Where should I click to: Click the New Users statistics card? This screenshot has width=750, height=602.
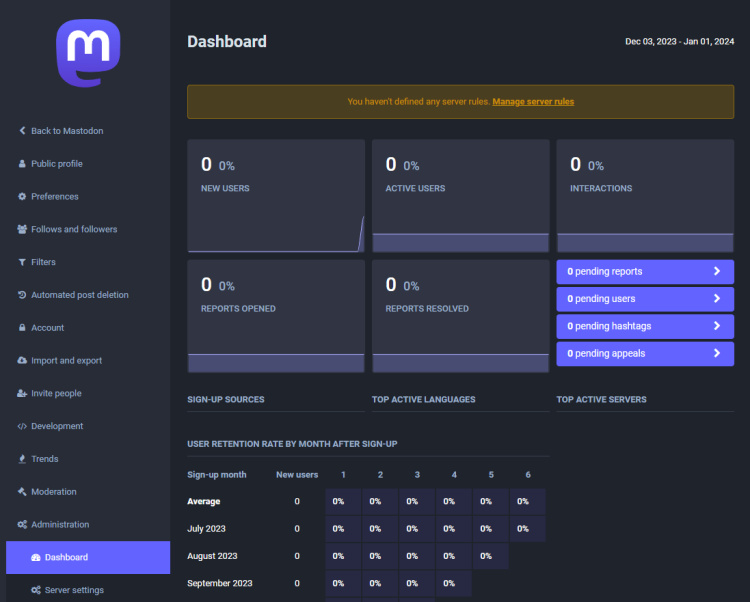click(276, 195)
